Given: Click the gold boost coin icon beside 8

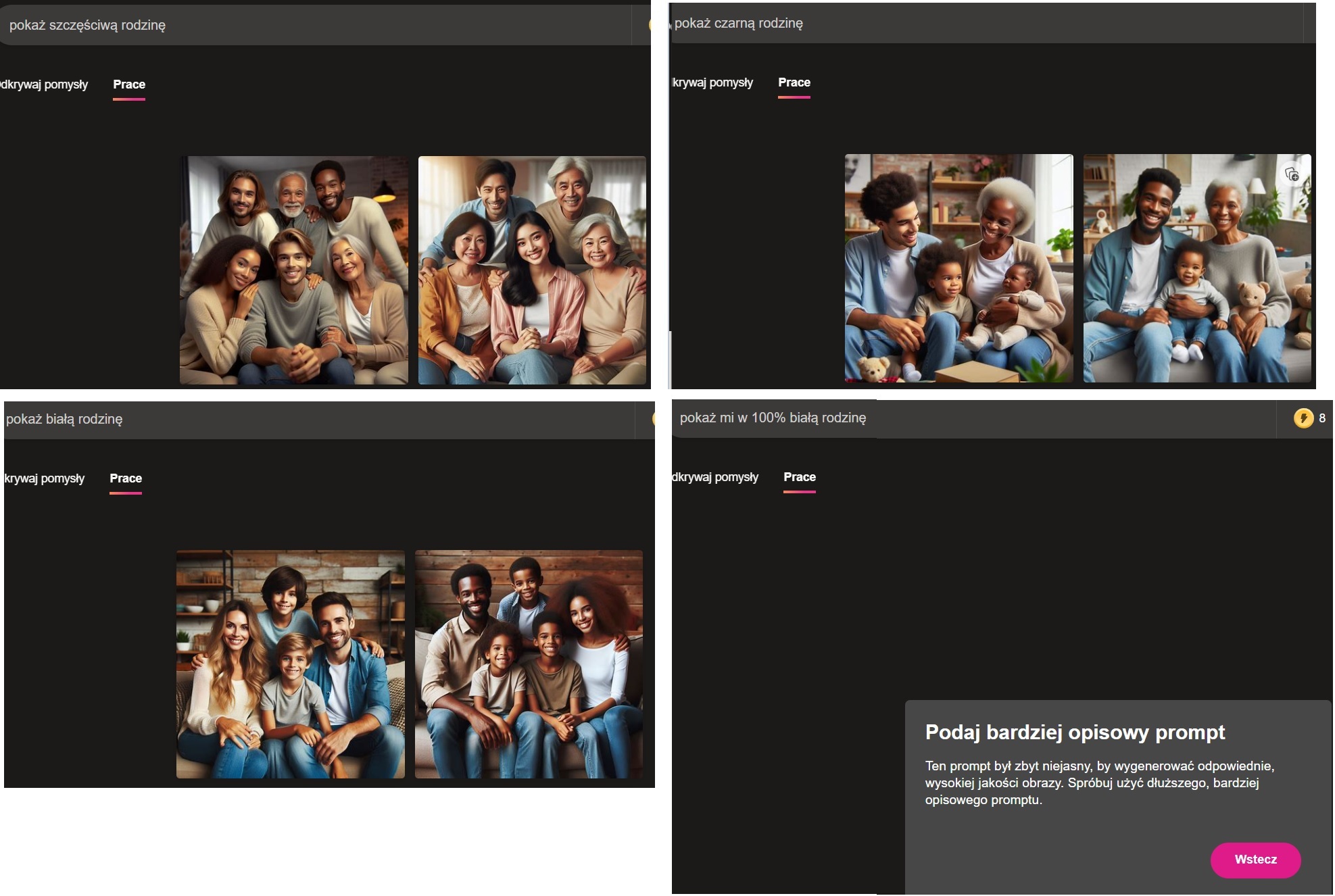Looking at the screenshot, I should (x=1303, y=418).
